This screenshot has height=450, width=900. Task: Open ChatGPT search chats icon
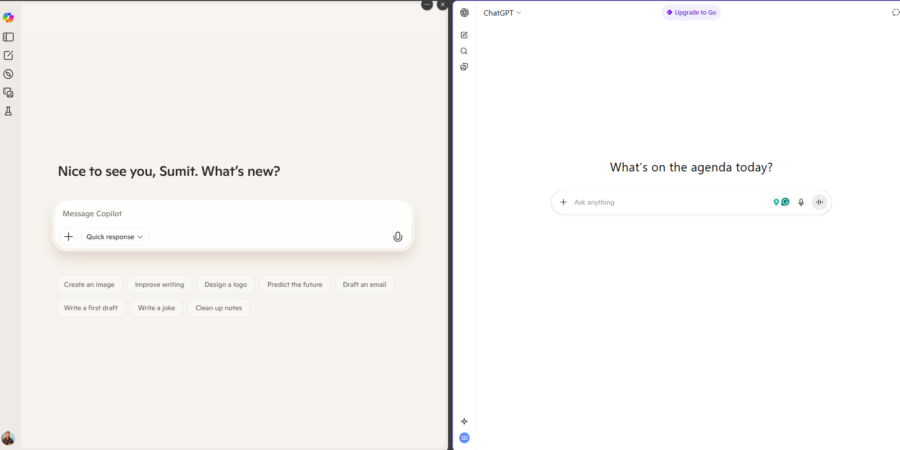tap(464, 51)
